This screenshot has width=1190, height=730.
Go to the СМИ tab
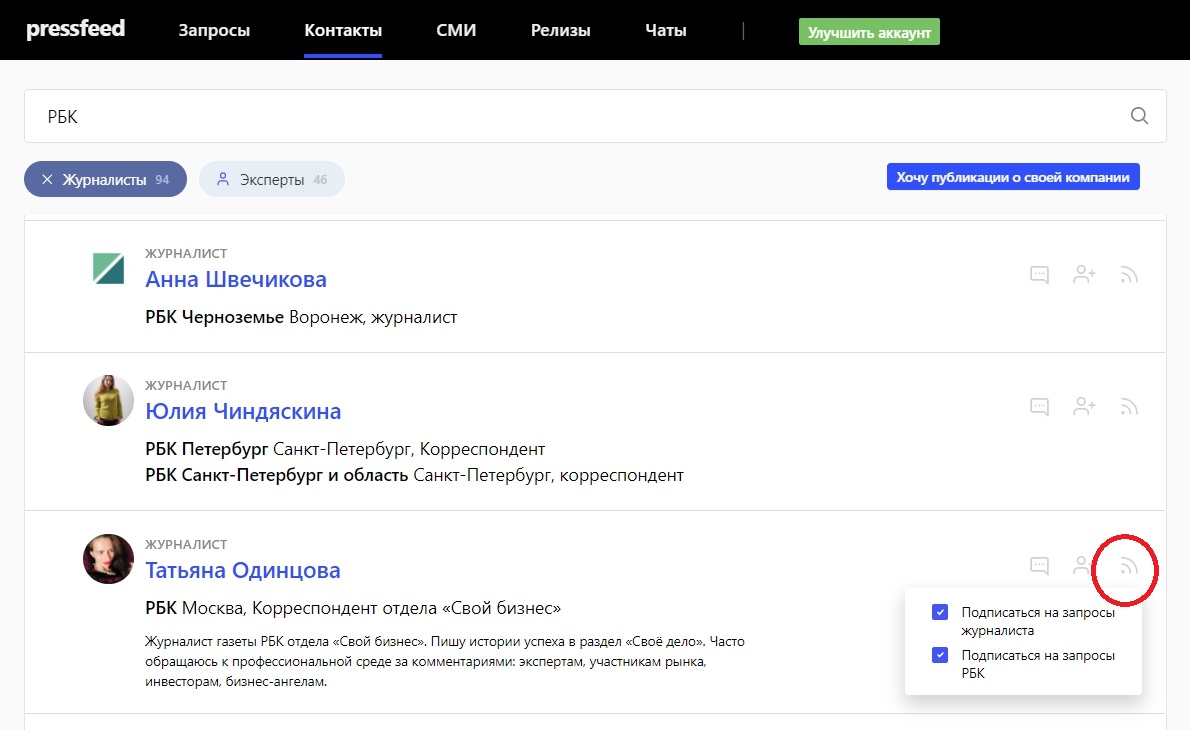[x=456, y=30]
